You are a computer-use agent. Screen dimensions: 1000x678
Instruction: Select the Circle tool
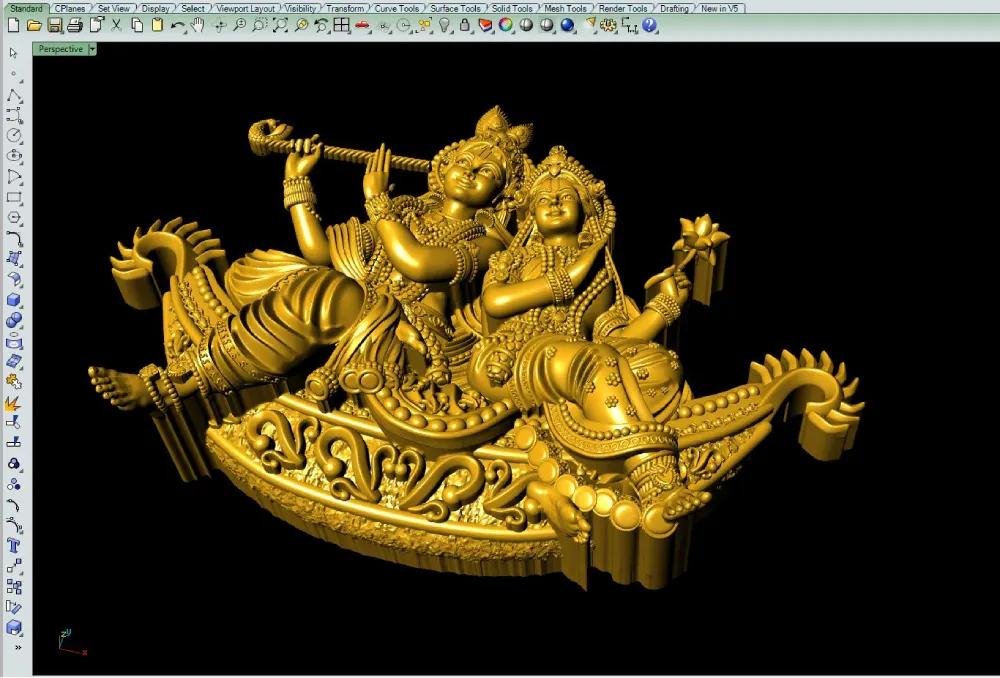click(x=13, y=136)
